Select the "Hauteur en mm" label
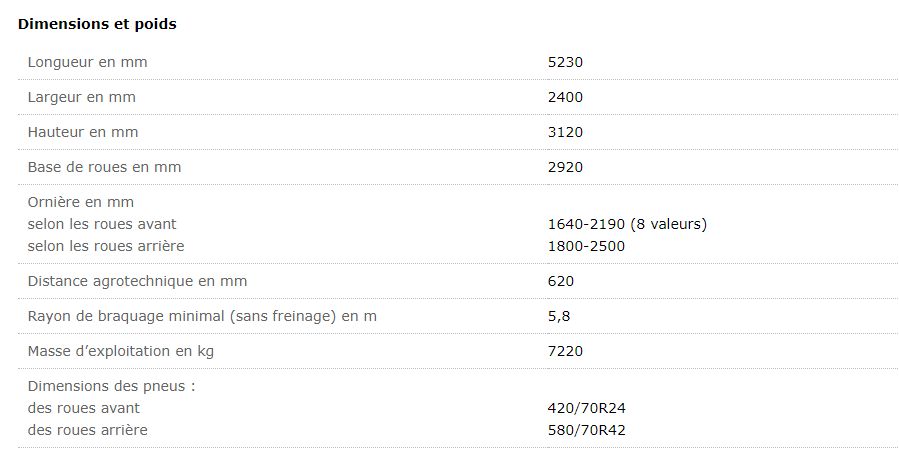The width and height of the screenshot is (899, 450). (x=83, y=132)
